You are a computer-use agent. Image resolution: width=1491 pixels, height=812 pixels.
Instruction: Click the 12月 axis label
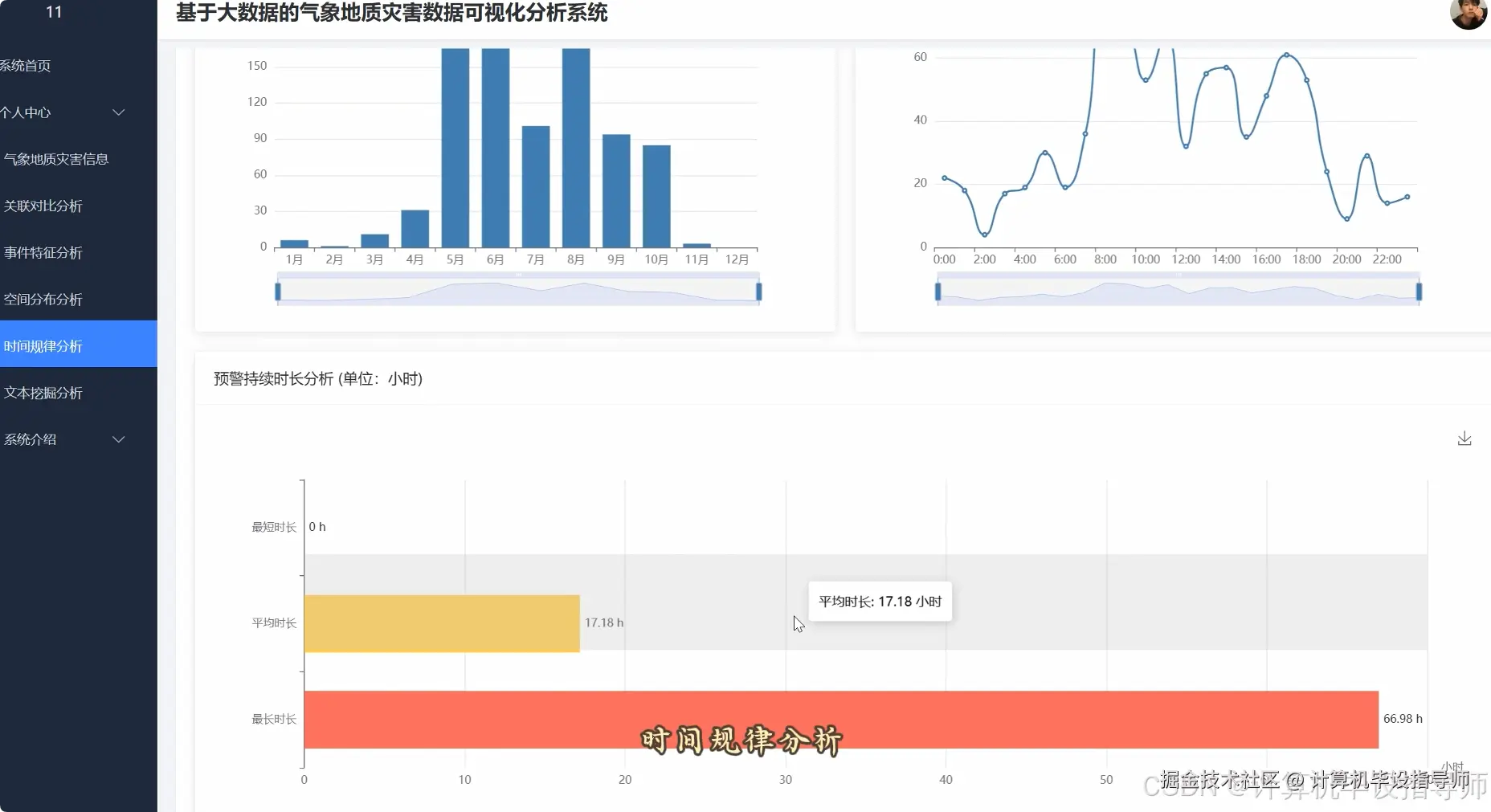[737, 259]
